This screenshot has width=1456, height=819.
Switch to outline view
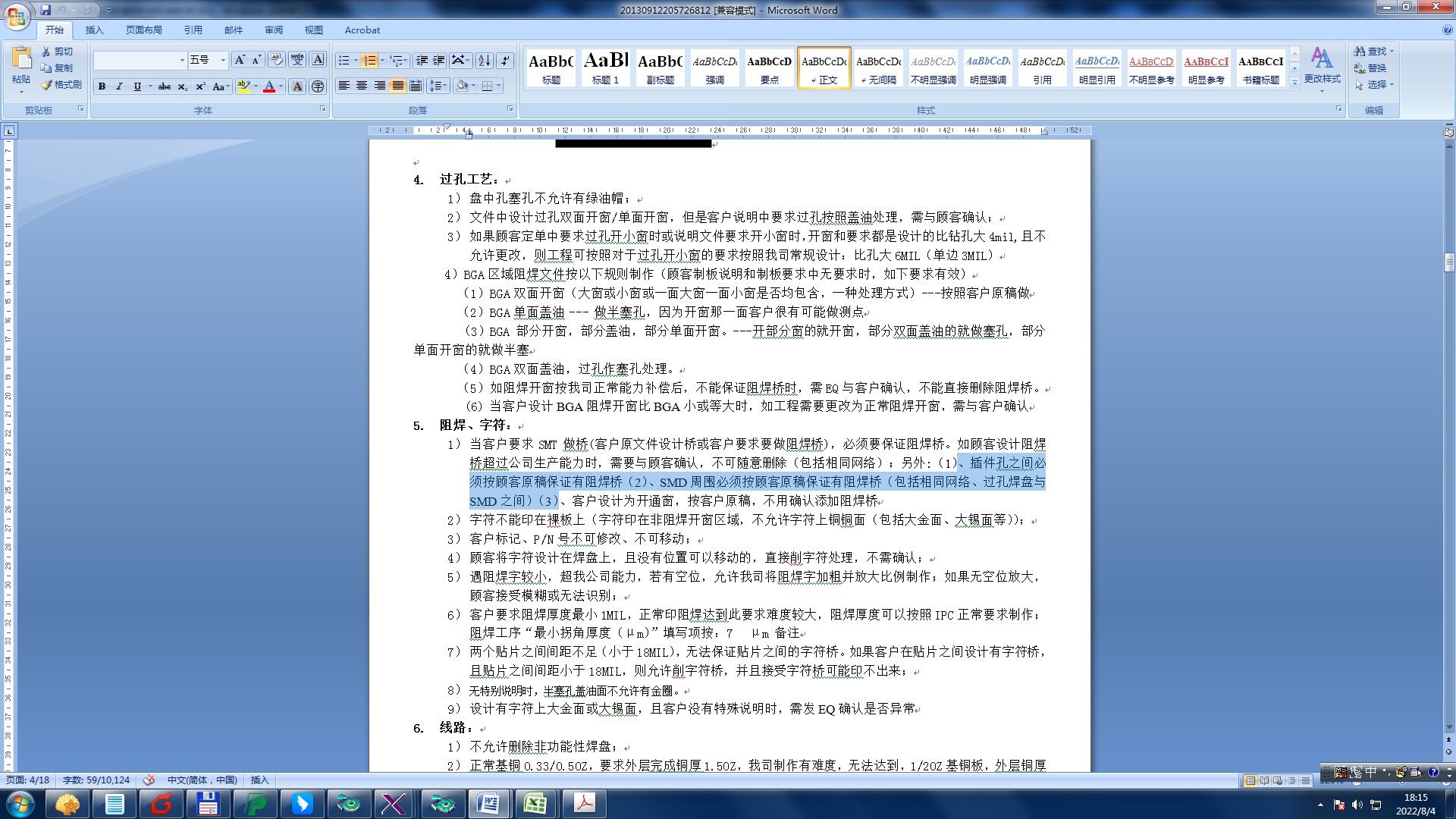click(1291, 780)
